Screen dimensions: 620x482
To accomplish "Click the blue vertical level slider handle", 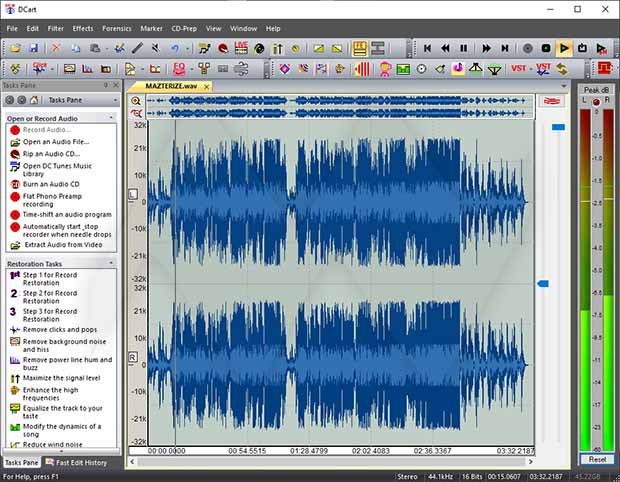I will 558,127.
